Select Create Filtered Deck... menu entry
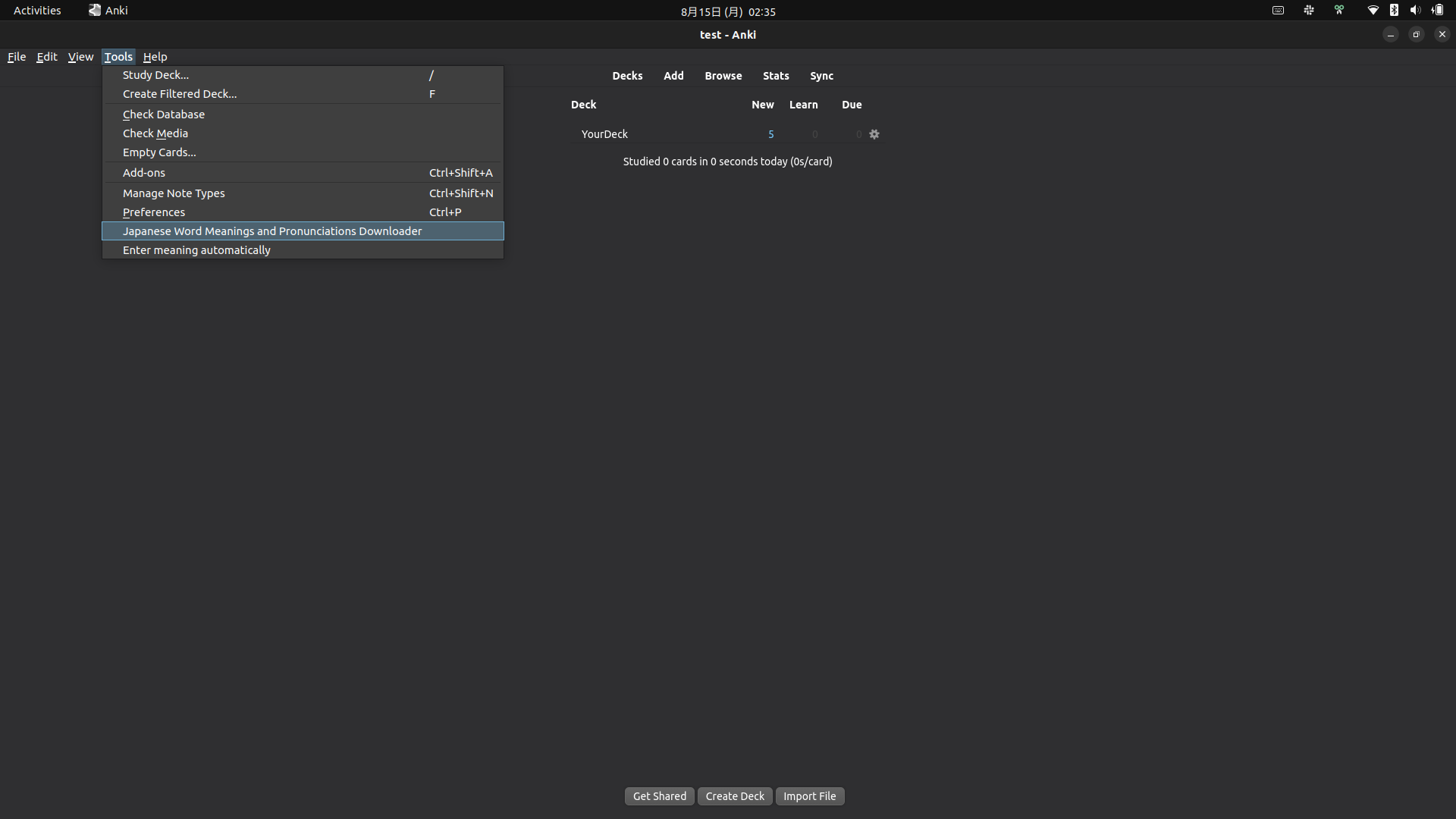The width and height of the screenshot is (1456, 819). click(x=303, y=94)
